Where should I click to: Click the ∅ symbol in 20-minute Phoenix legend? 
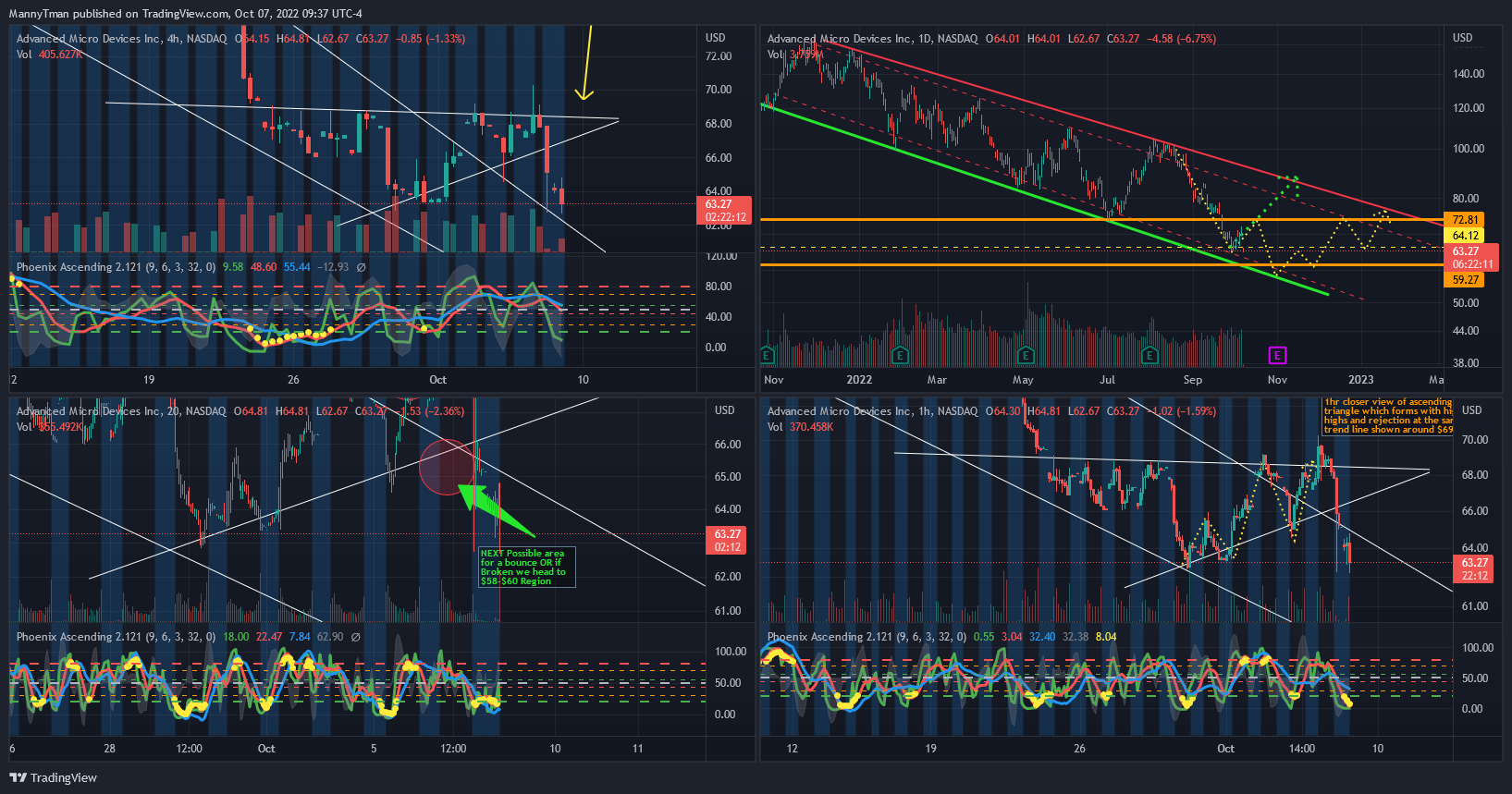pyautogui.click(x=356, y=637)
